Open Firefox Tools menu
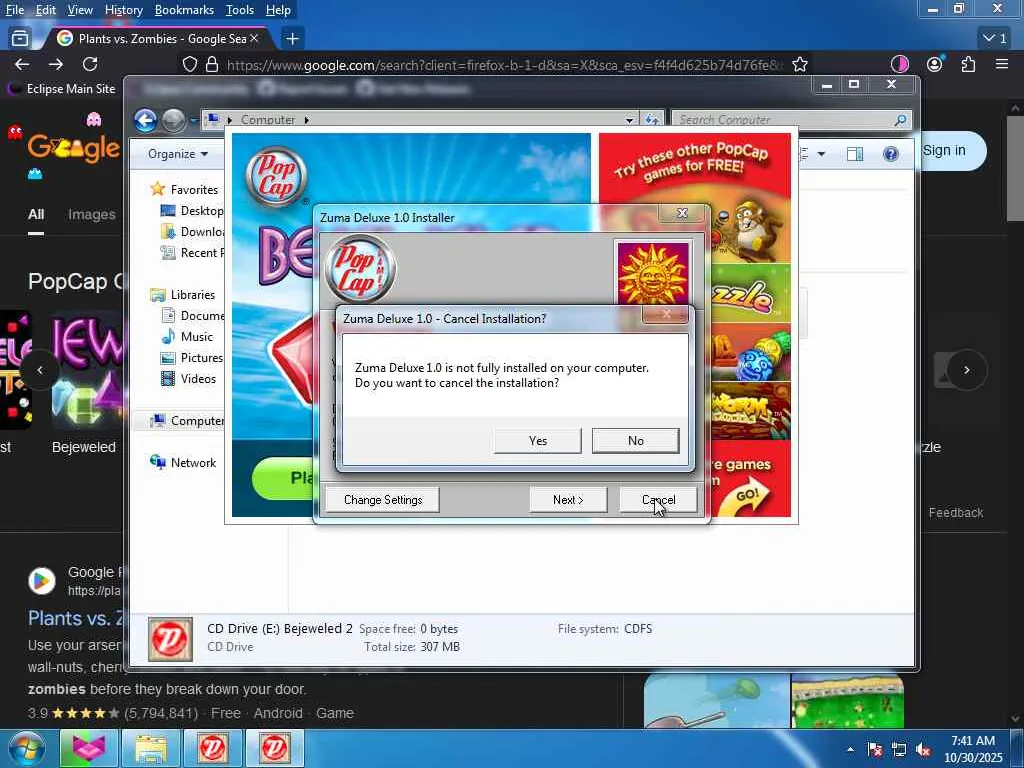 239,10
